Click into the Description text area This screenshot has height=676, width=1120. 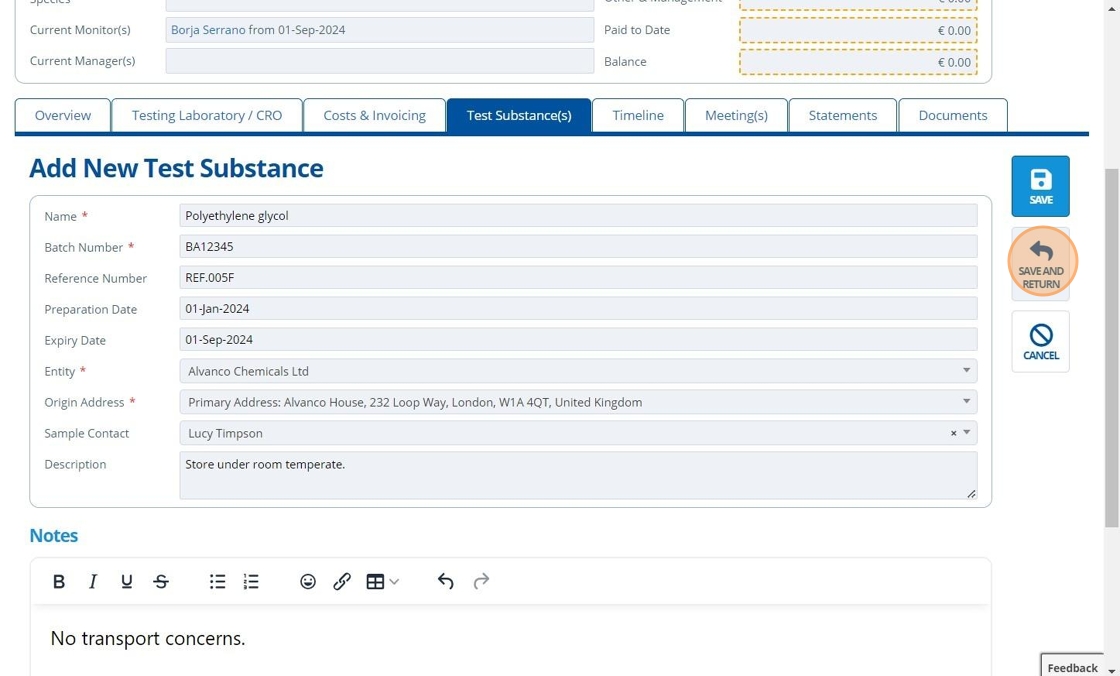(578, 475)
